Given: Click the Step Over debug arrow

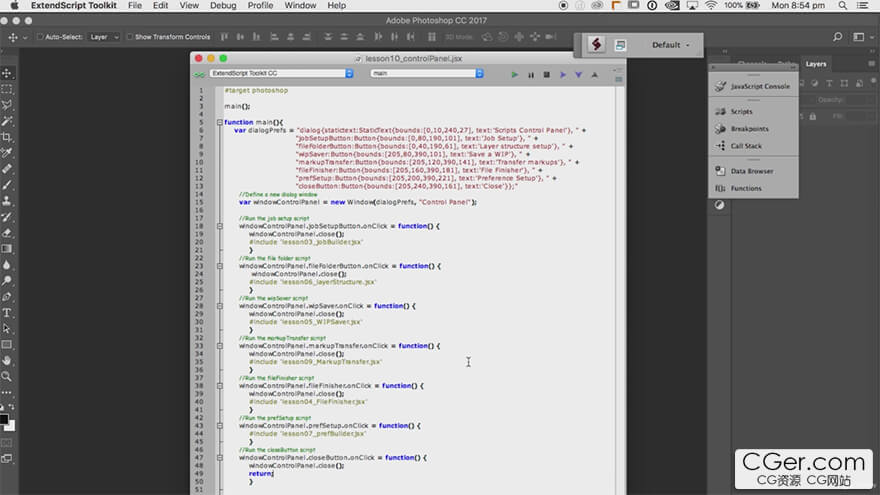Looking at the screenshot, I should click(563, 74).
